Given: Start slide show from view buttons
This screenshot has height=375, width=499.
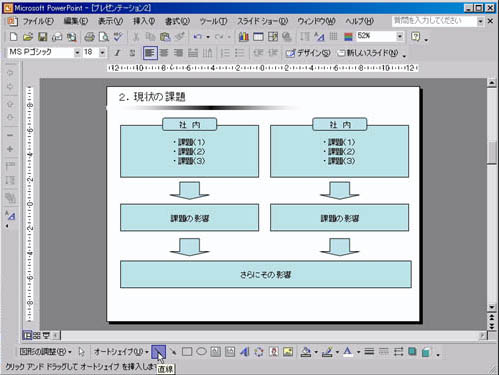Looking at the screenshot, I should click(x=46, y=335).
